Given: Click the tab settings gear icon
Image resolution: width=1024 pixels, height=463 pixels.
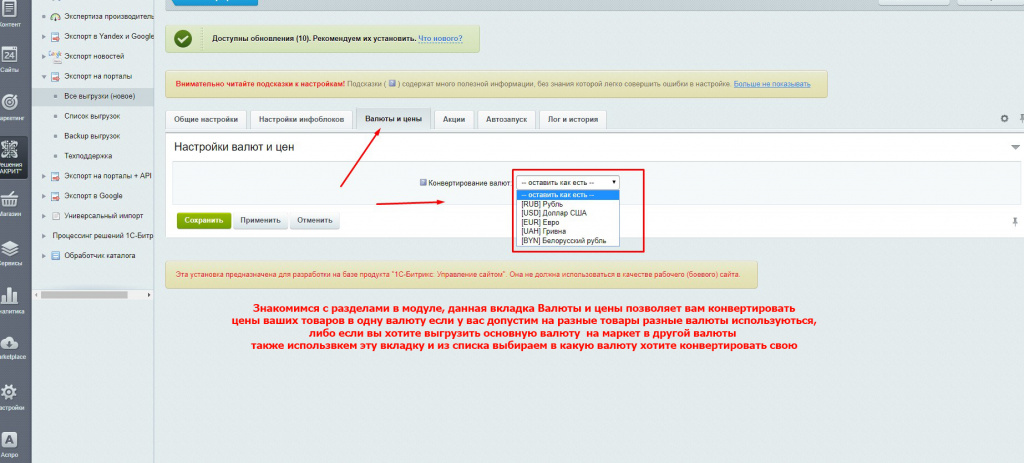Looking at the screenshot, I should click(x=1005, y=118).
